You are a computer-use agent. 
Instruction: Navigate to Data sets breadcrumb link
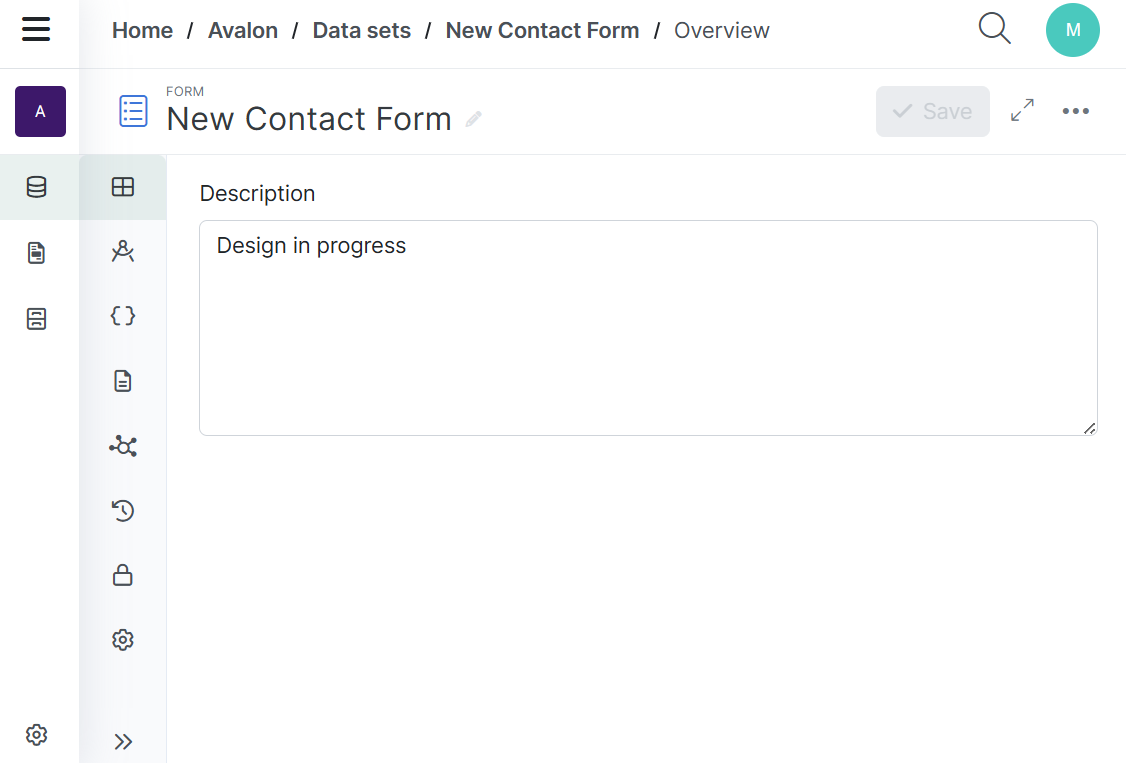[362, 30]
